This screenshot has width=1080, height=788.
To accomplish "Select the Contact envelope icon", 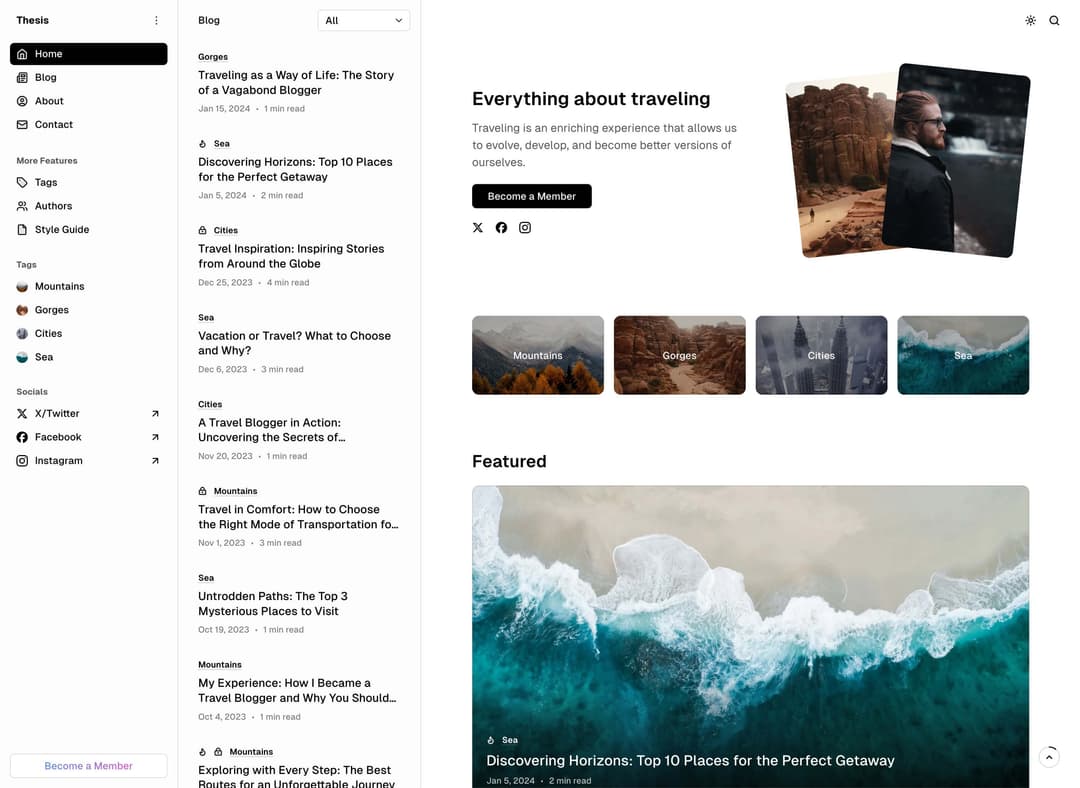I will click(22, 124).
